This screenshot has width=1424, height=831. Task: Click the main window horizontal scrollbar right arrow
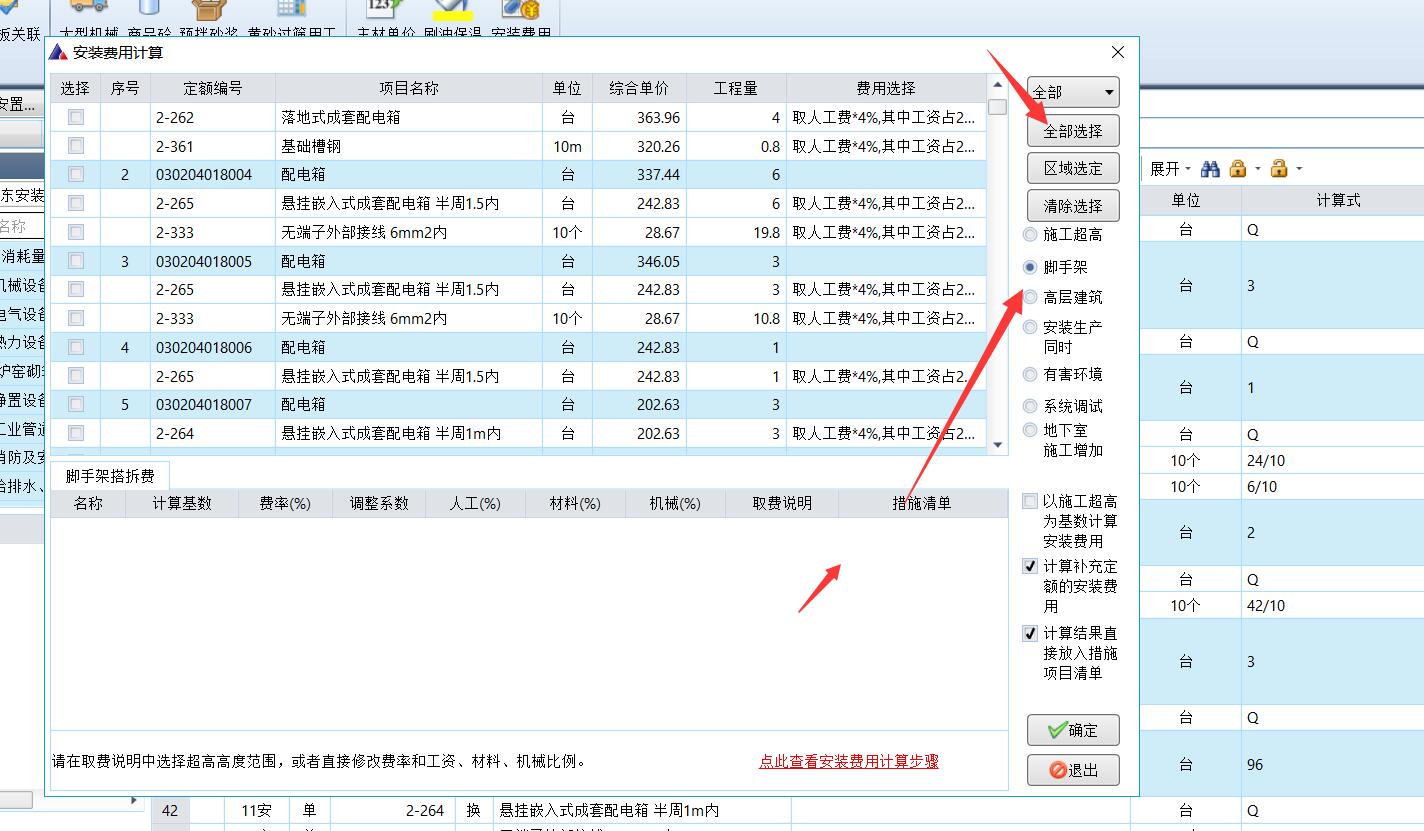(x=134, y=800)
